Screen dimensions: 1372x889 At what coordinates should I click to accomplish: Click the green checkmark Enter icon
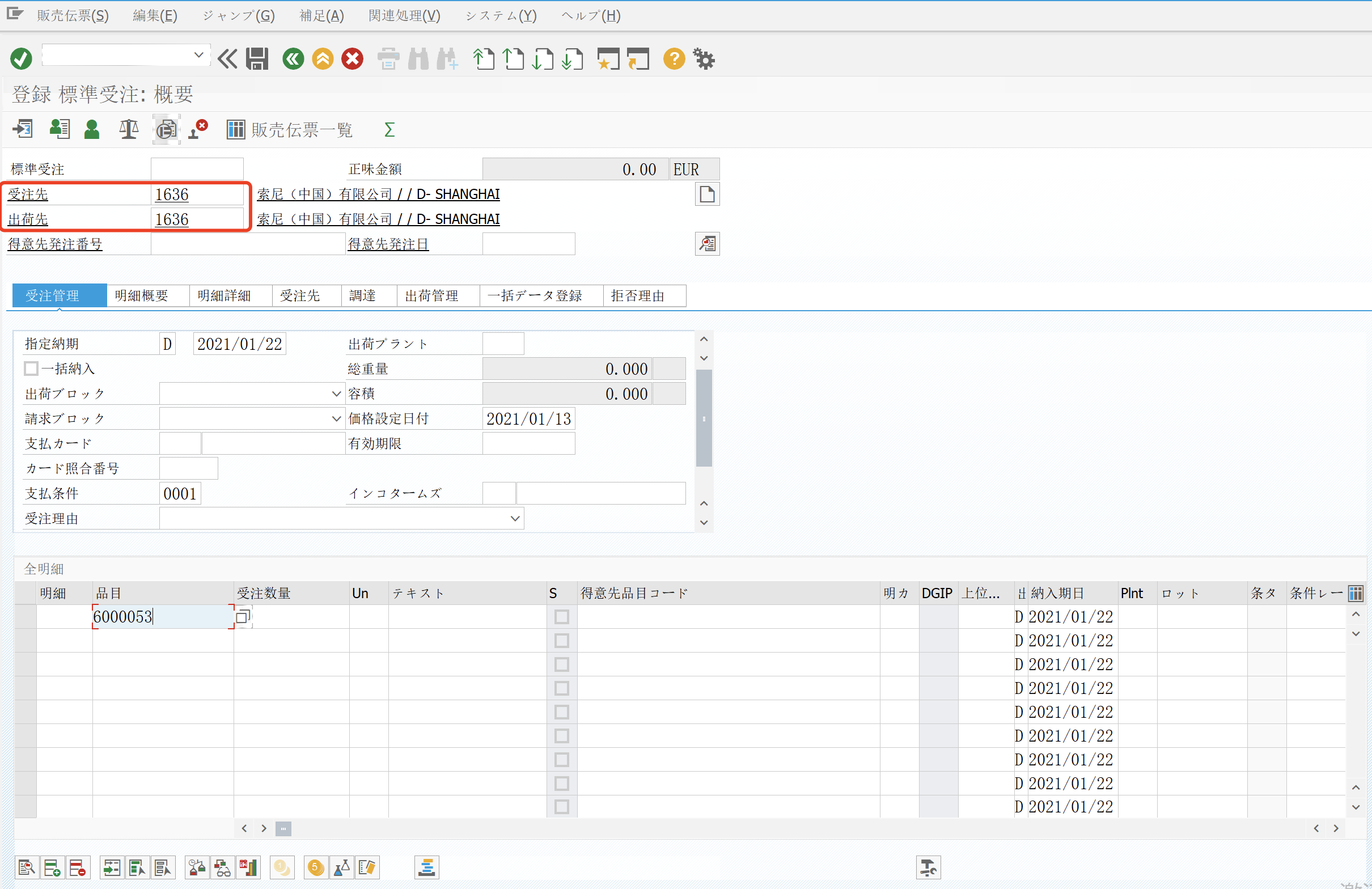tap(22, 59)
